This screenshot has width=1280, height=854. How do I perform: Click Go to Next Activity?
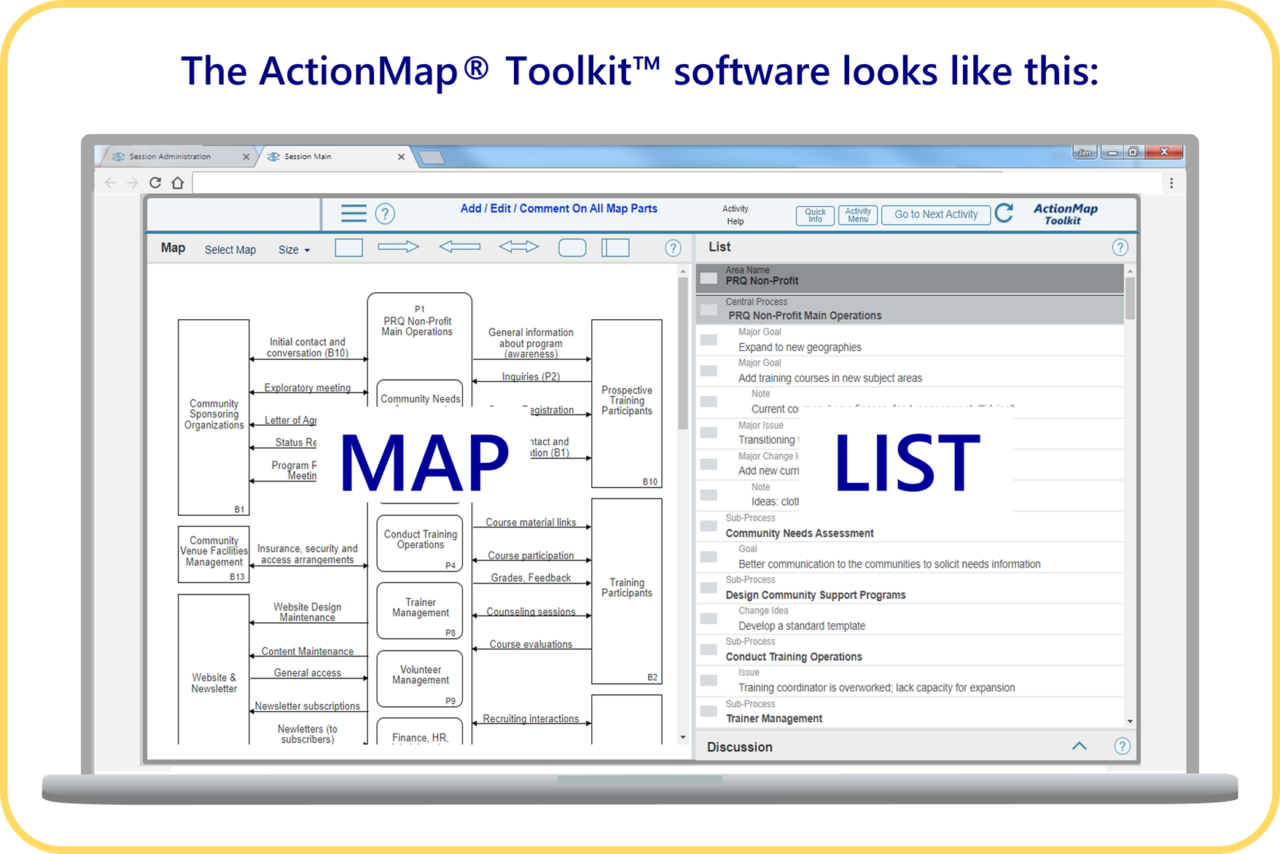click(935, 214)
